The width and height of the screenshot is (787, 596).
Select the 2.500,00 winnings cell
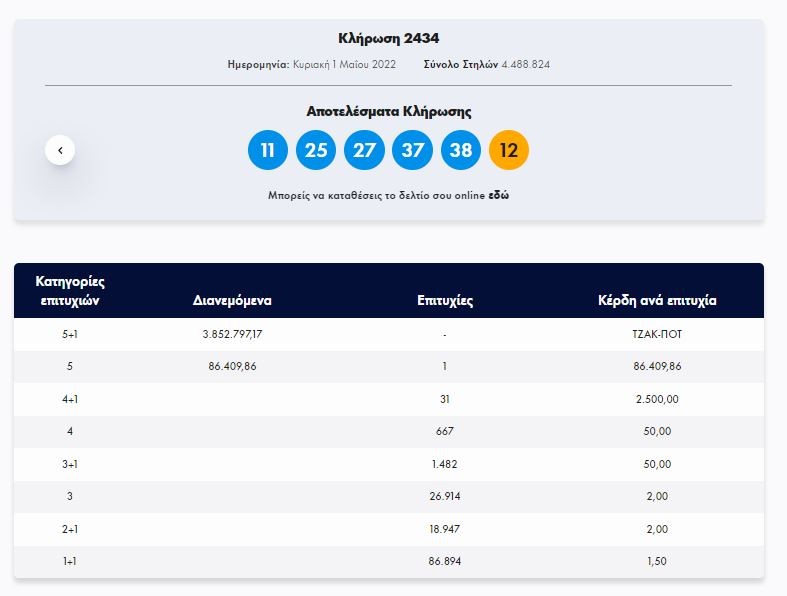coord(657,399)
